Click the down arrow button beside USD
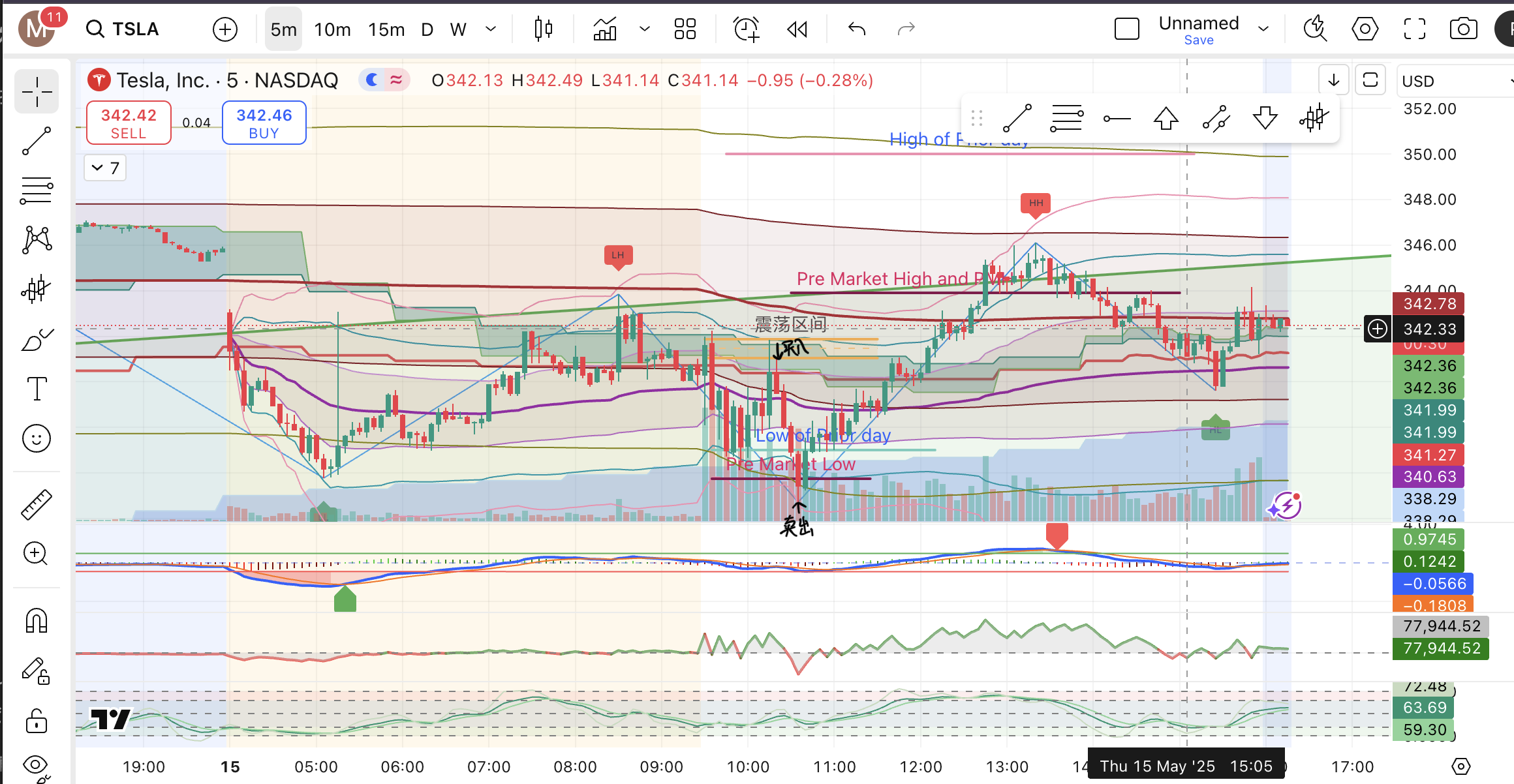1514x784 pixels. (x=1334, y=80)
